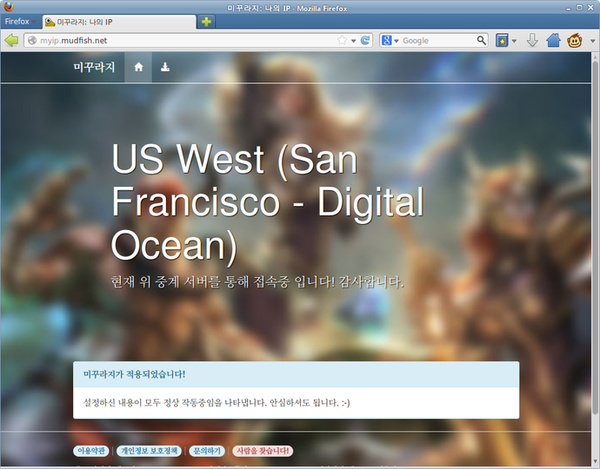
Task: Click the site identity globe icon
Action: click(x=33, y=40)
